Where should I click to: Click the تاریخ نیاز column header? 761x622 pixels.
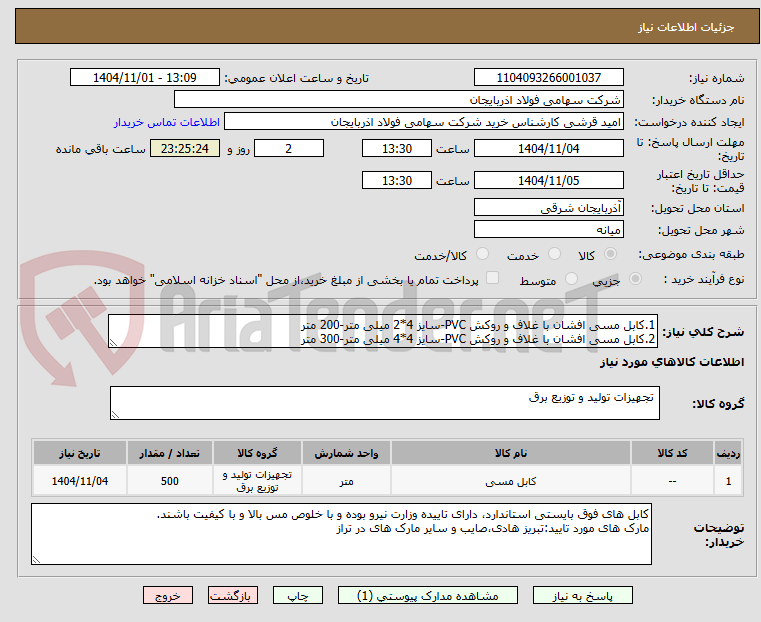(x=80, y=453)
